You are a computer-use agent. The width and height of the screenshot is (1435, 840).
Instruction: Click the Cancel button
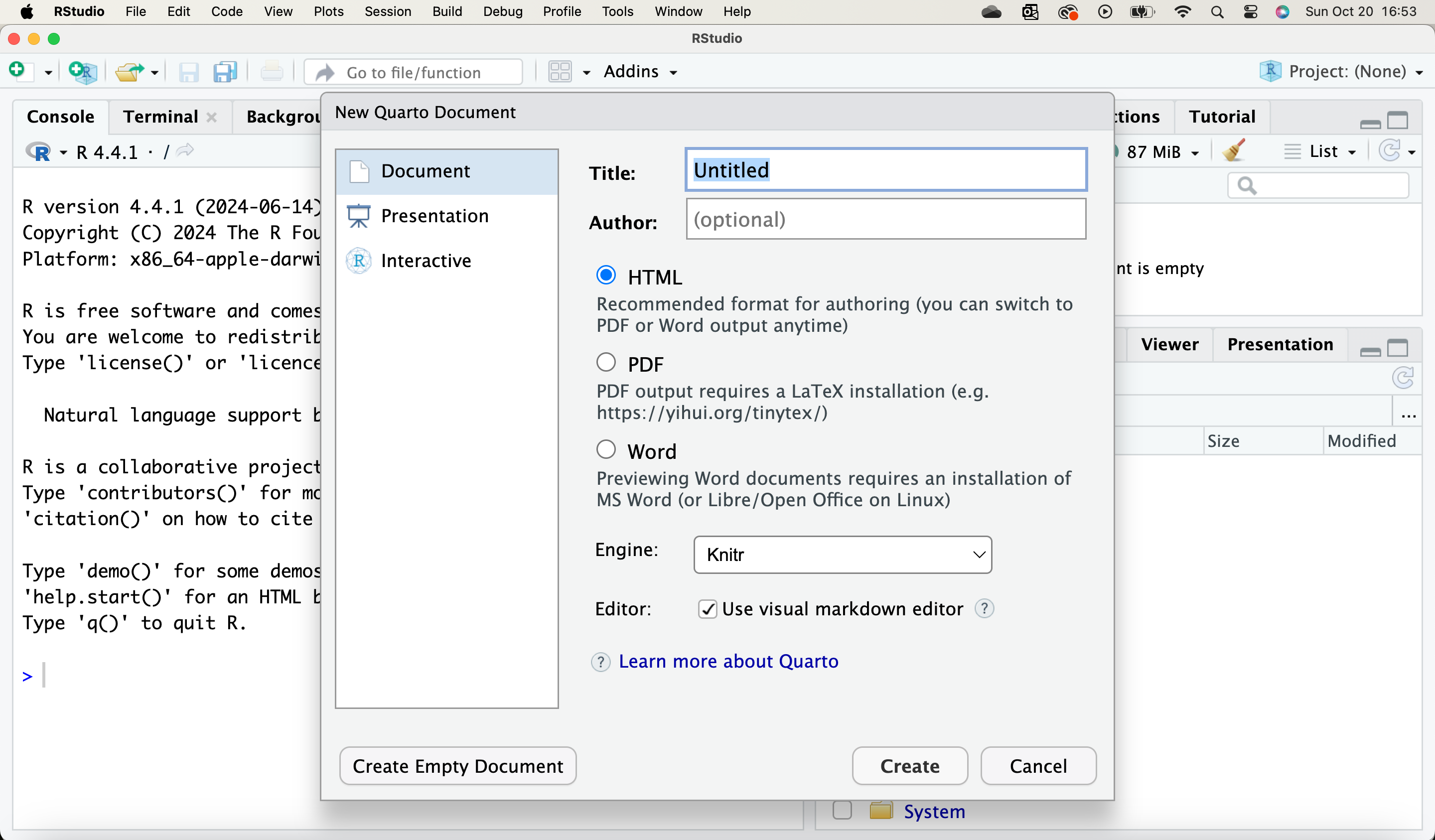point(1038,766)
